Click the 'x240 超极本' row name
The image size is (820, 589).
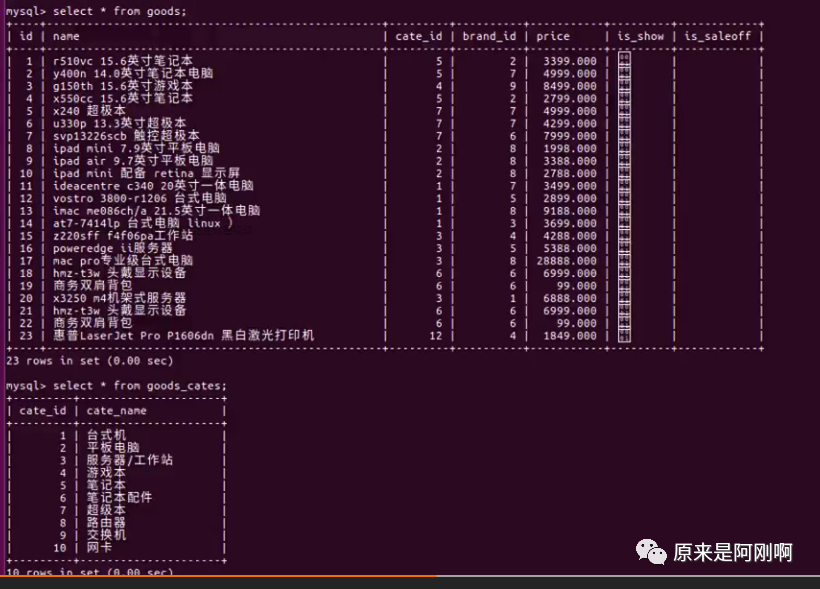[x=89, y=111]
